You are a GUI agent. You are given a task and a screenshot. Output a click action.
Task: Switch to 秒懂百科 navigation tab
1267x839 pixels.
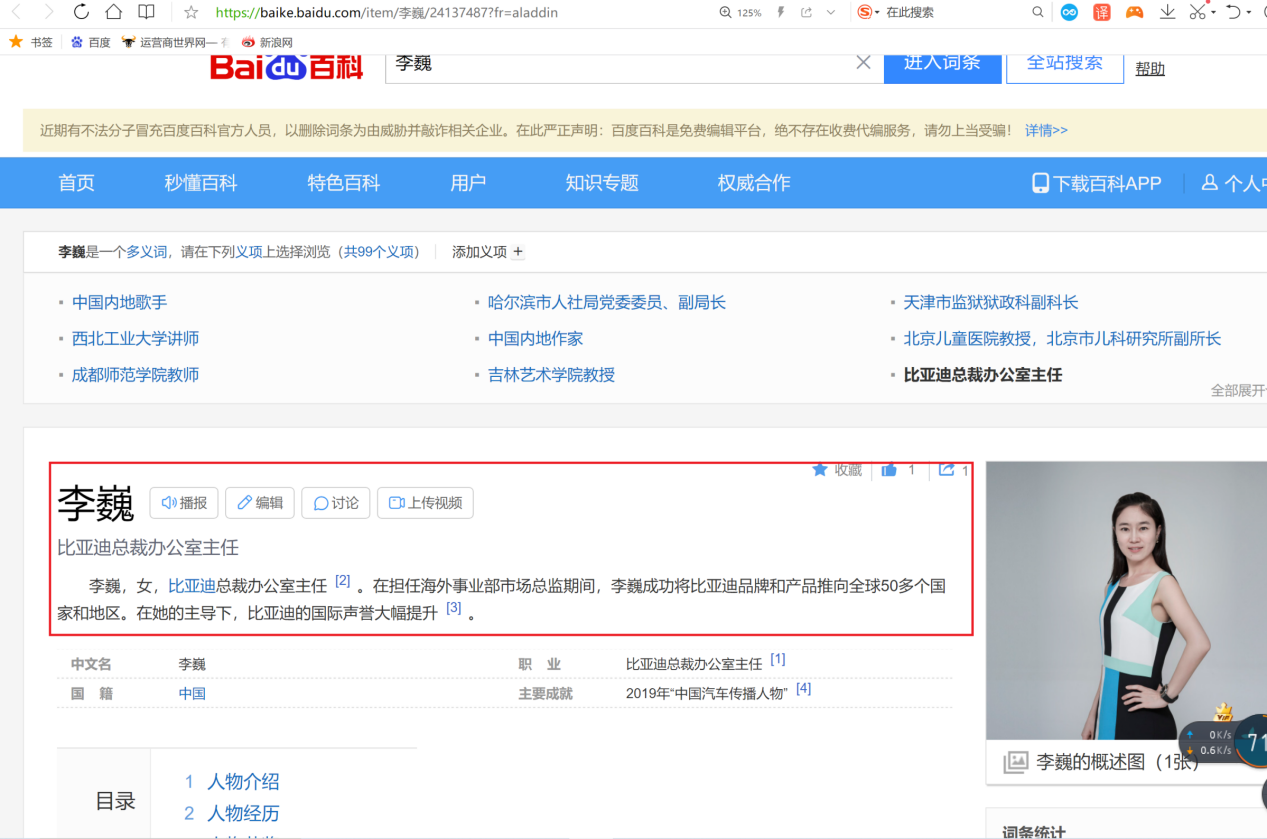(199, 182)
